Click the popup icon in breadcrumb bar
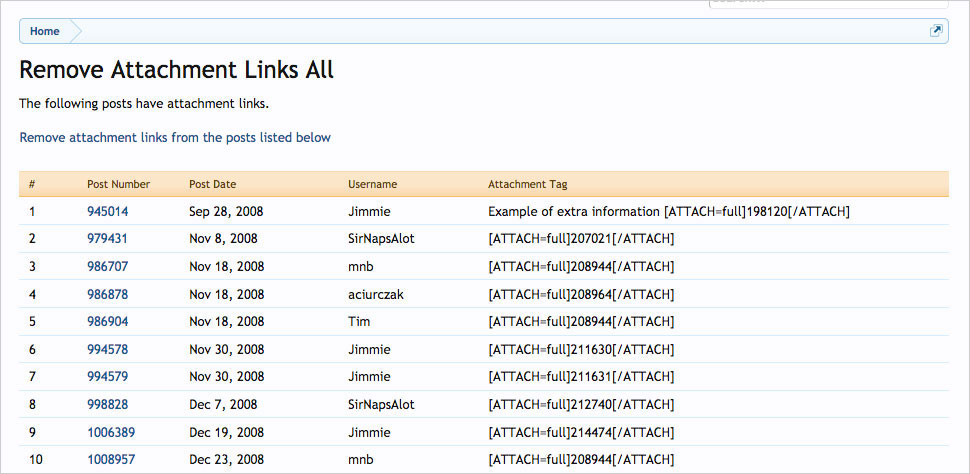The image size is (970, 474). coord(936,31)
